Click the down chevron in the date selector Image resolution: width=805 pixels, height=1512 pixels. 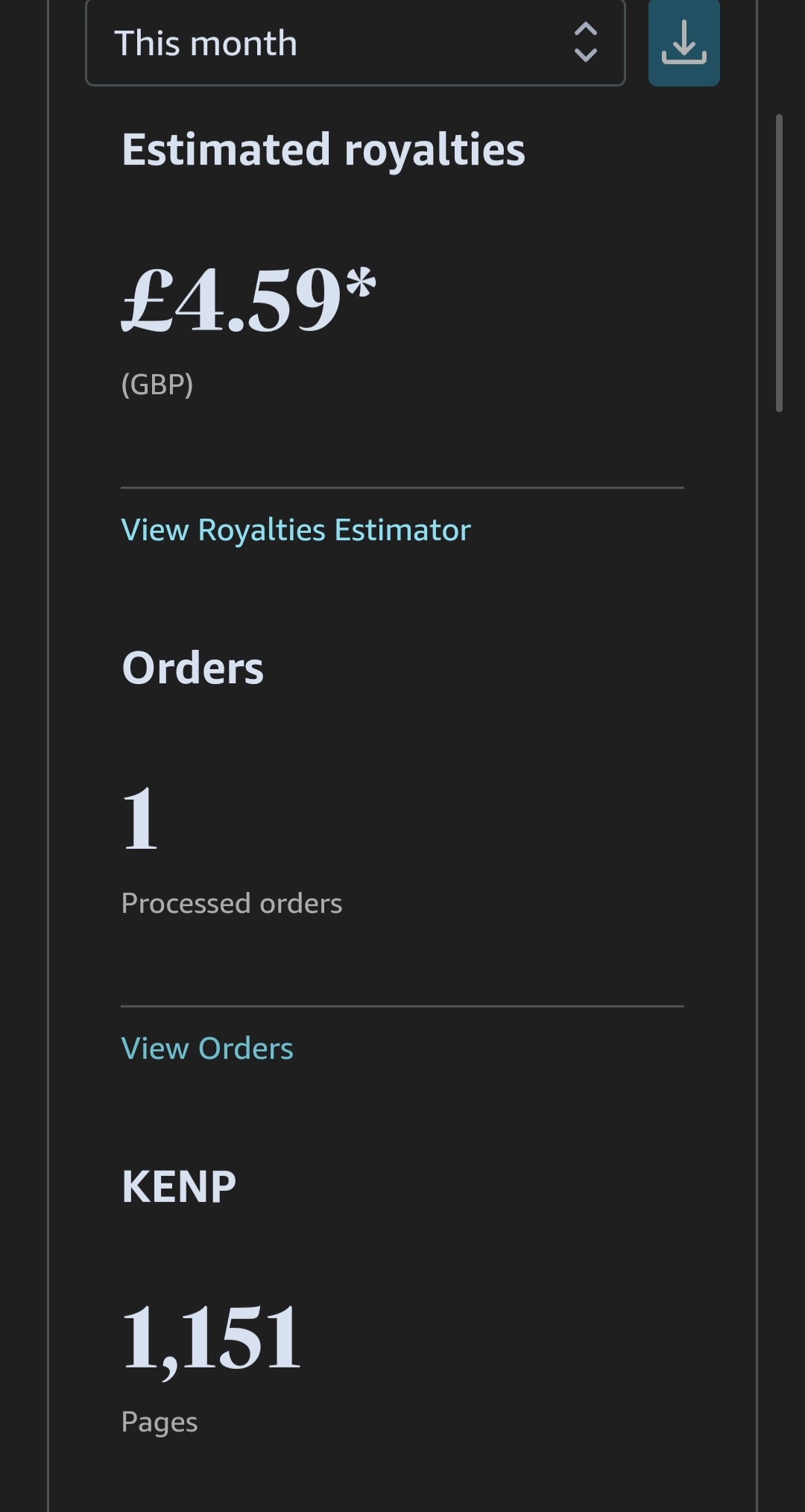[586, 56]
